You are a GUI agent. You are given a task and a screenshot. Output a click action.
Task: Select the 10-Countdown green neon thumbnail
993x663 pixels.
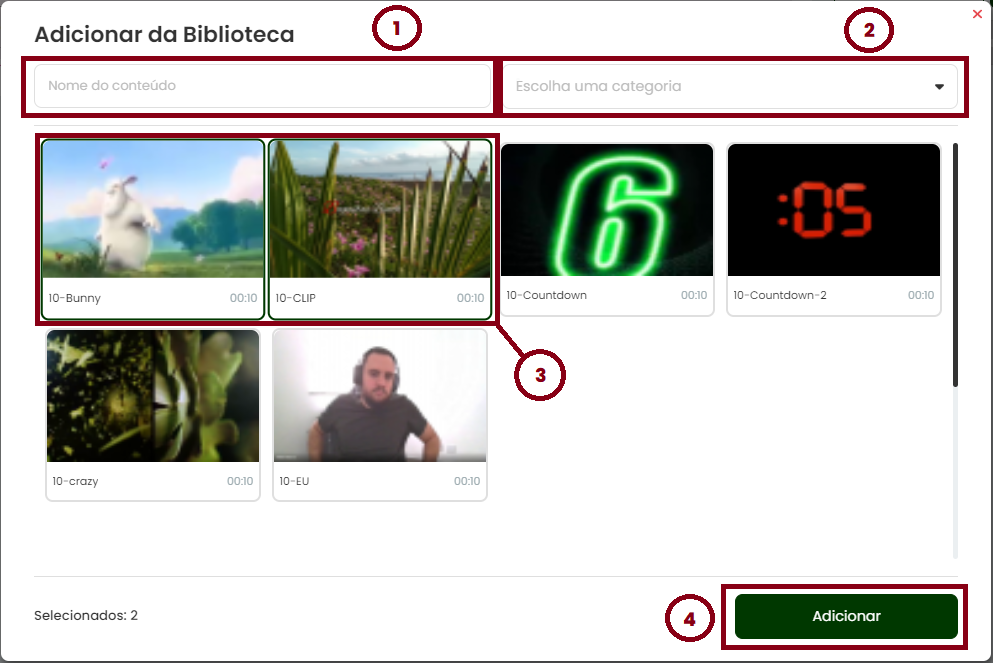coord(607,210)
